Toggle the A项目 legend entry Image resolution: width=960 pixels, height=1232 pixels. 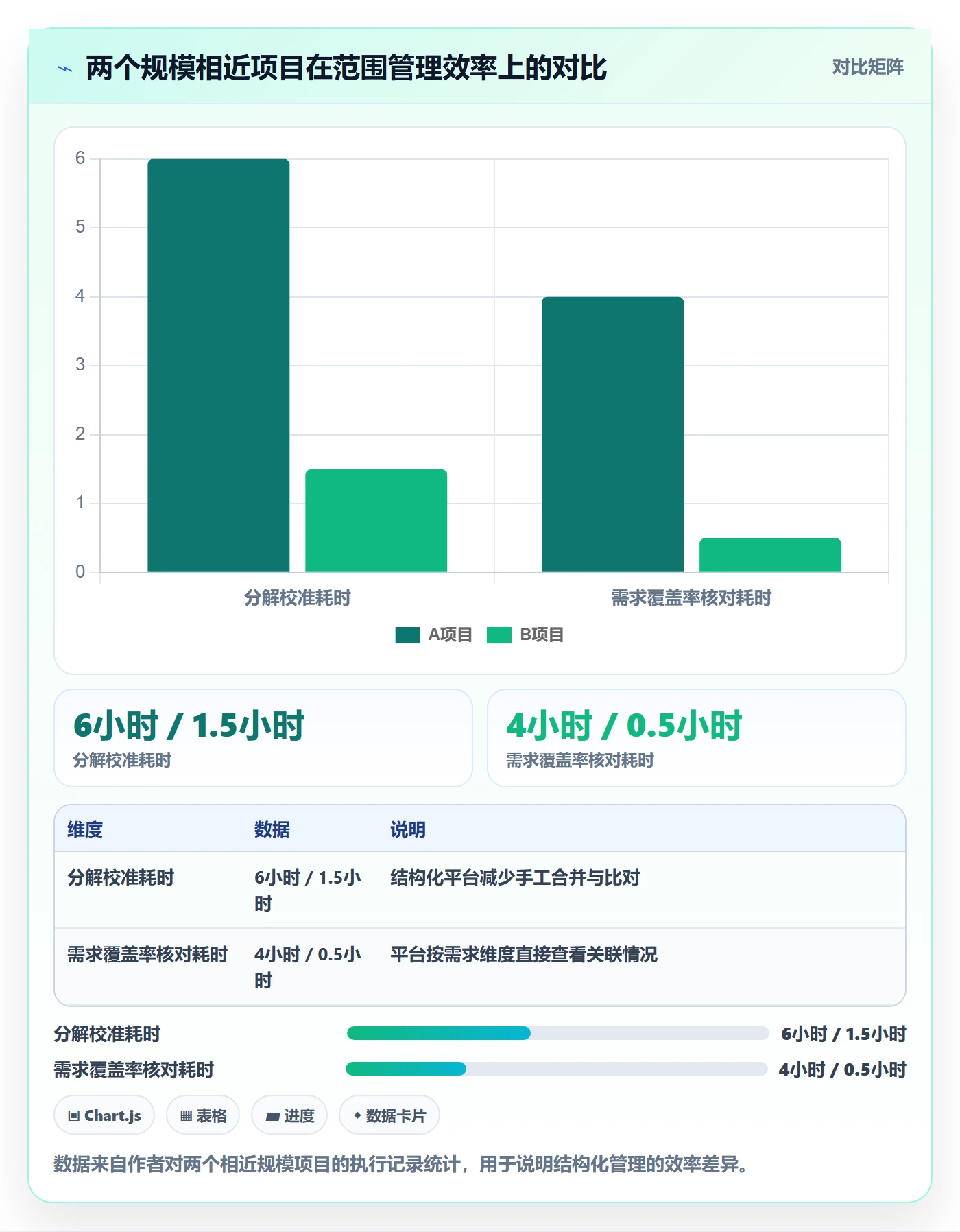click(x=434, y=635)
